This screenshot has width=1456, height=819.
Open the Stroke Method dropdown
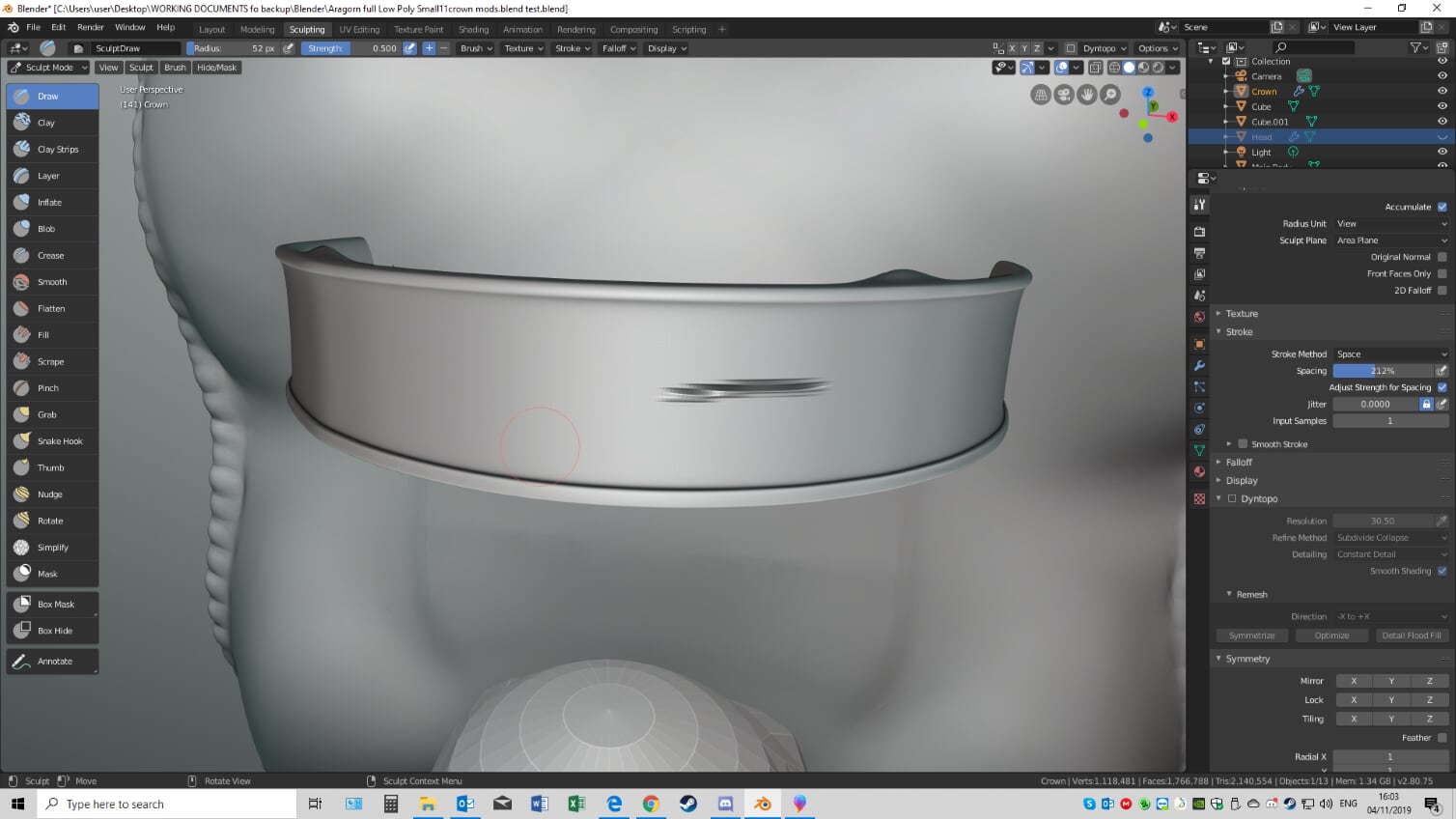click(1391, 354)
